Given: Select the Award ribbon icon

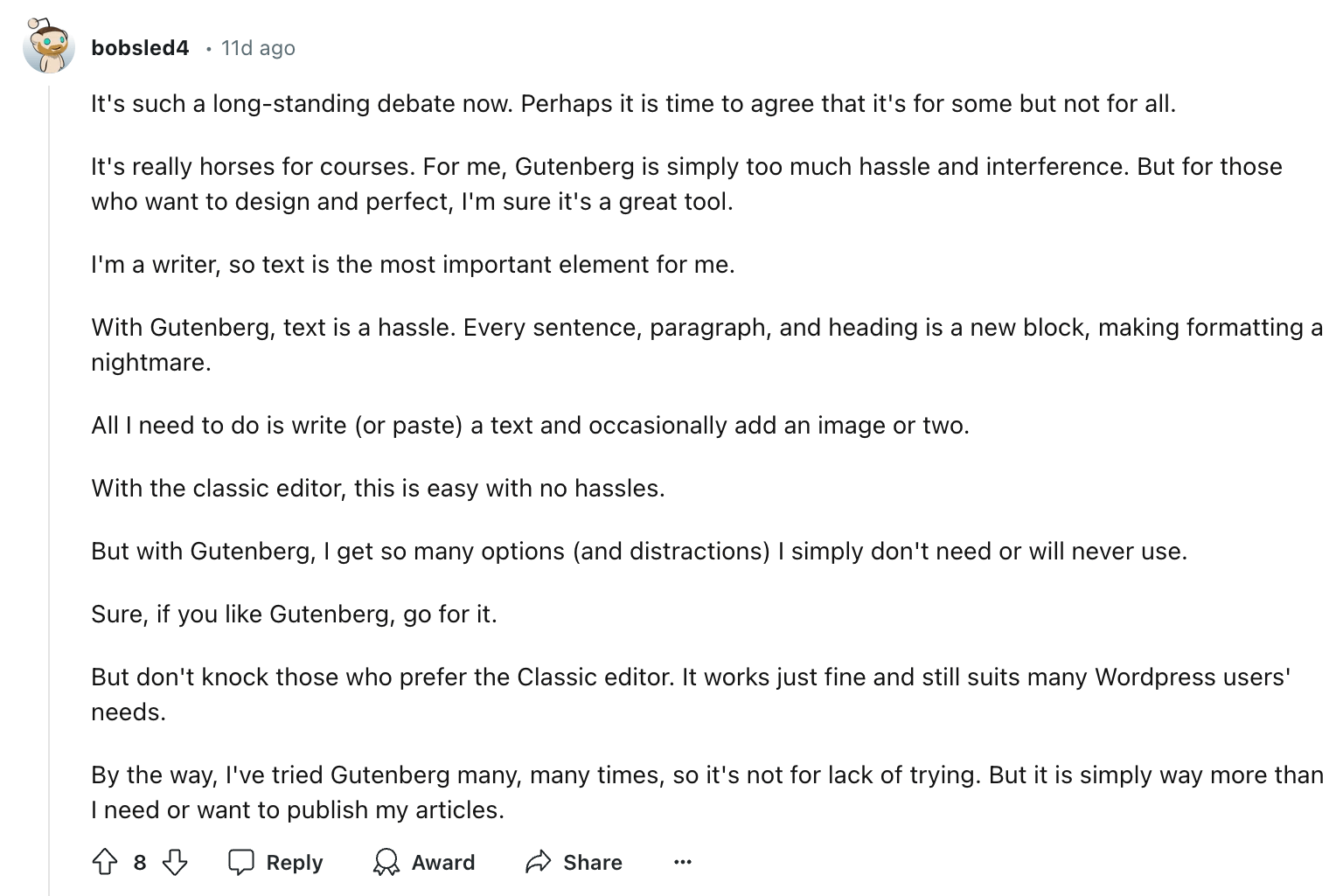Looking at the screenshot, I should coord(387,862).
